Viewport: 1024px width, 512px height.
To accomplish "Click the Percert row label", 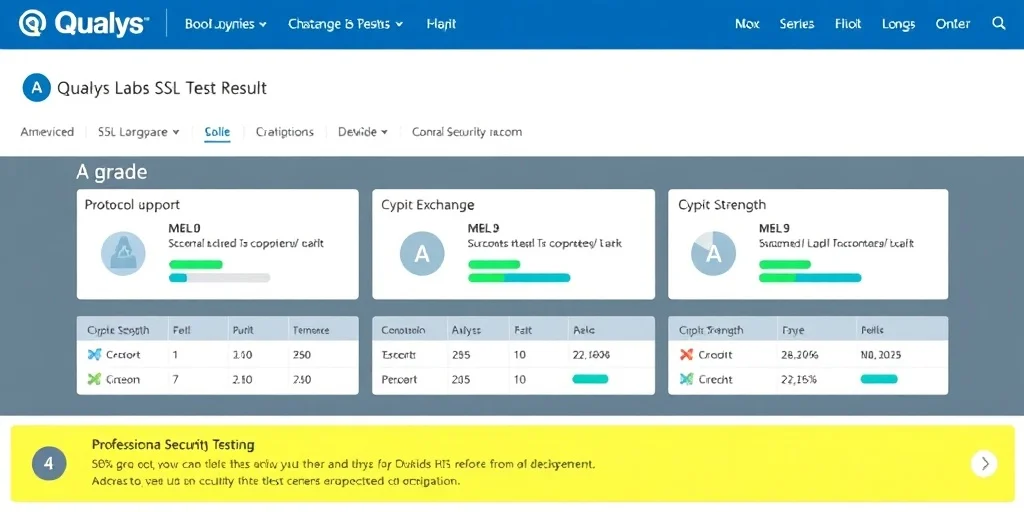I will pyautogui.click(x=399, y=379).
